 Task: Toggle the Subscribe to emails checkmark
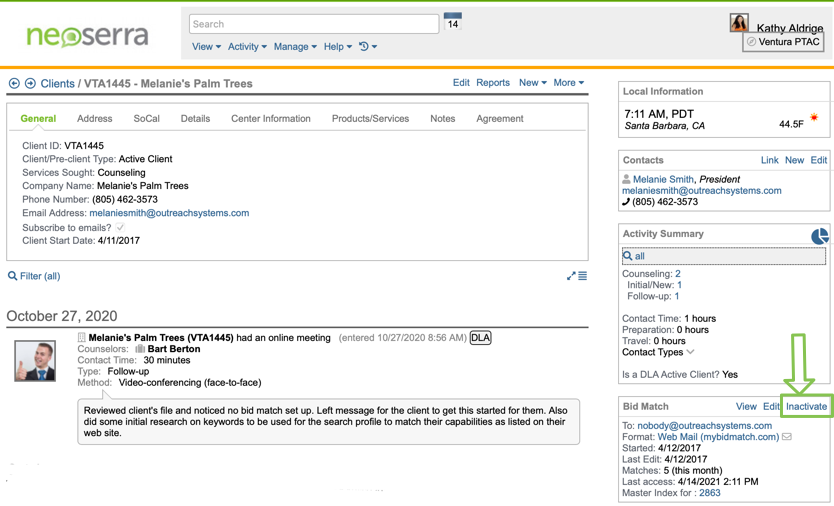[121, 228]
